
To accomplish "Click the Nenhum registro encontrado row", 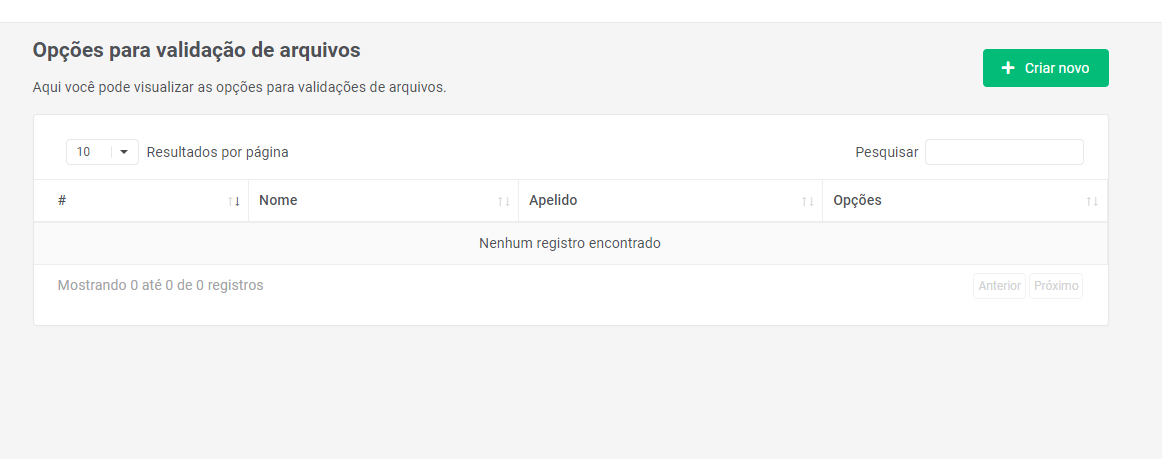I will click(x=570, y=243).
